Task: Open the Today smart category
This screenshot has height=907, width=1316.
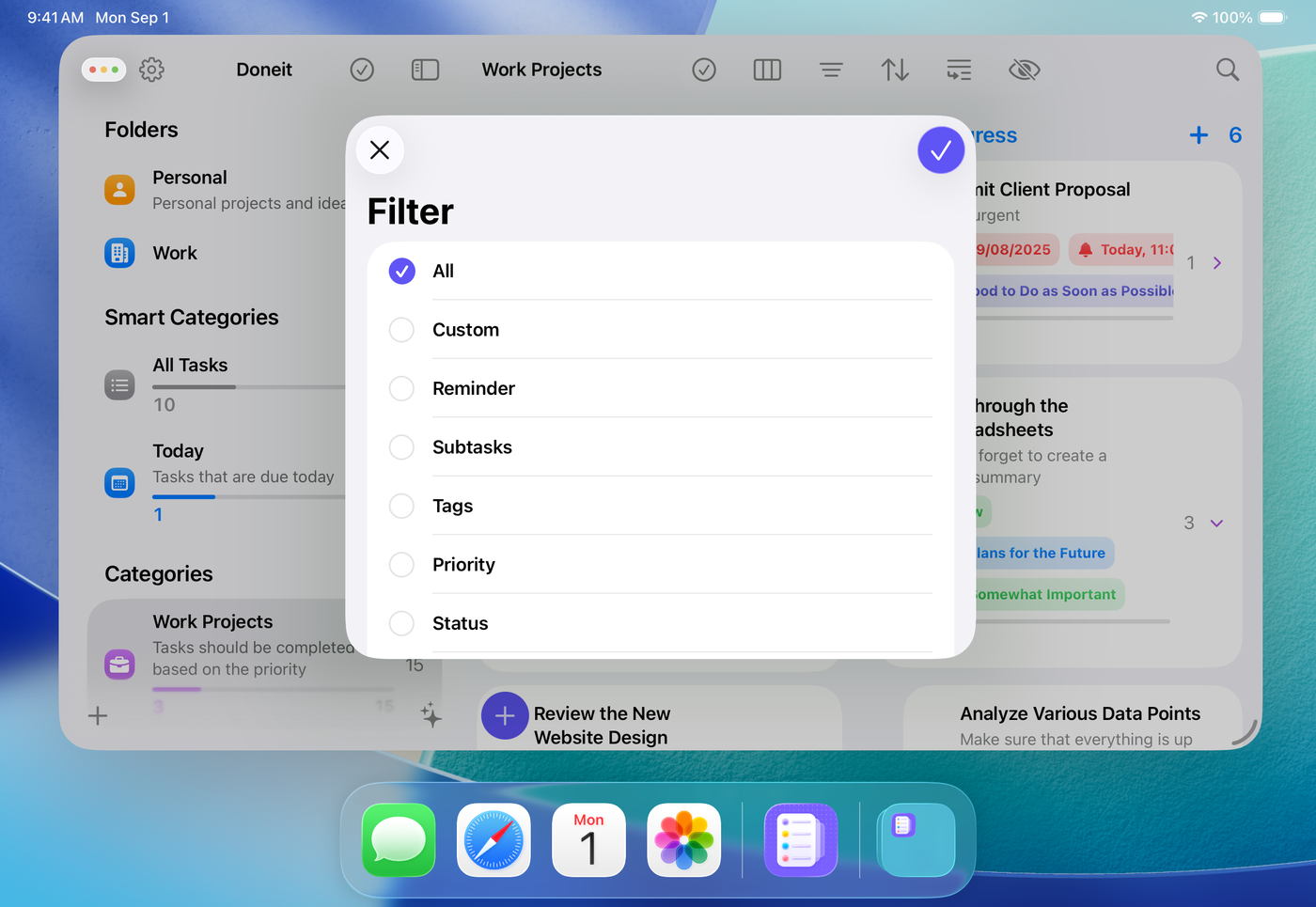Action: [x=179, y=452]
